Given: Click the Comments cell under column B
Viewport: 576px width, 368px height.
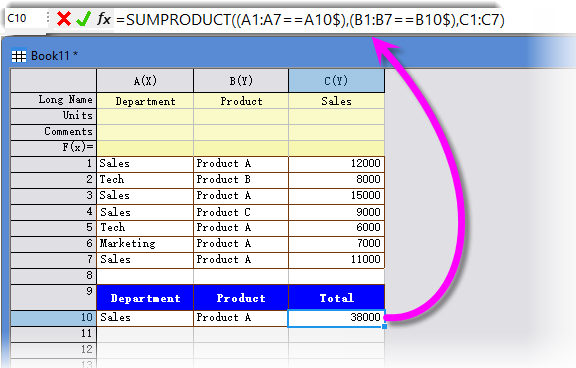Looking at the screenshot, I should (x=241, y=132).
